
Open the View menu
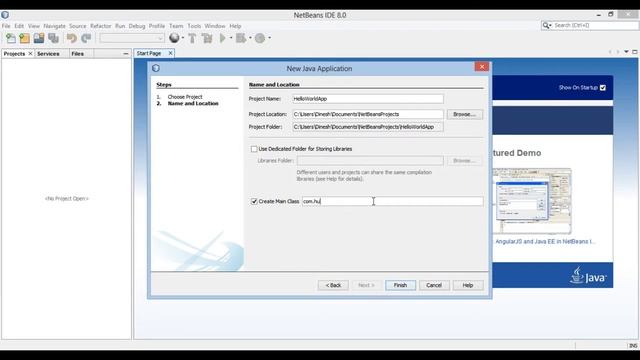34,26
